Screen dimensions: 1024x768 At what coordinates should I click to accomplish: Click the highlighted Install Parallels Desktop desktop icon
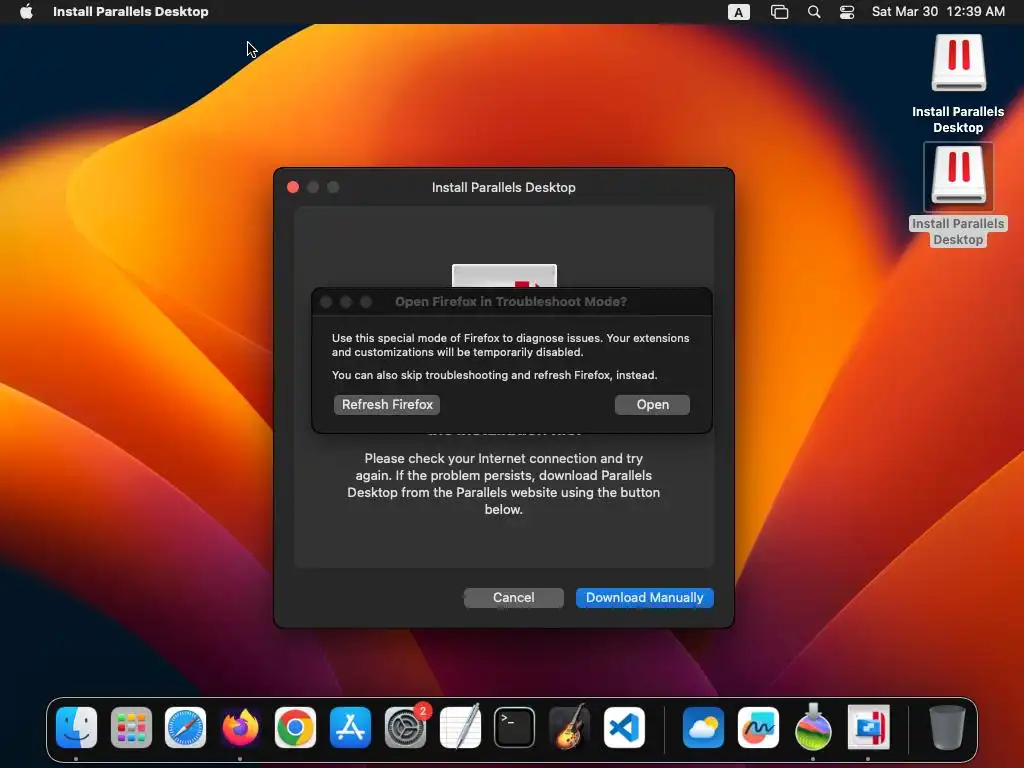[x=958, y=176]
